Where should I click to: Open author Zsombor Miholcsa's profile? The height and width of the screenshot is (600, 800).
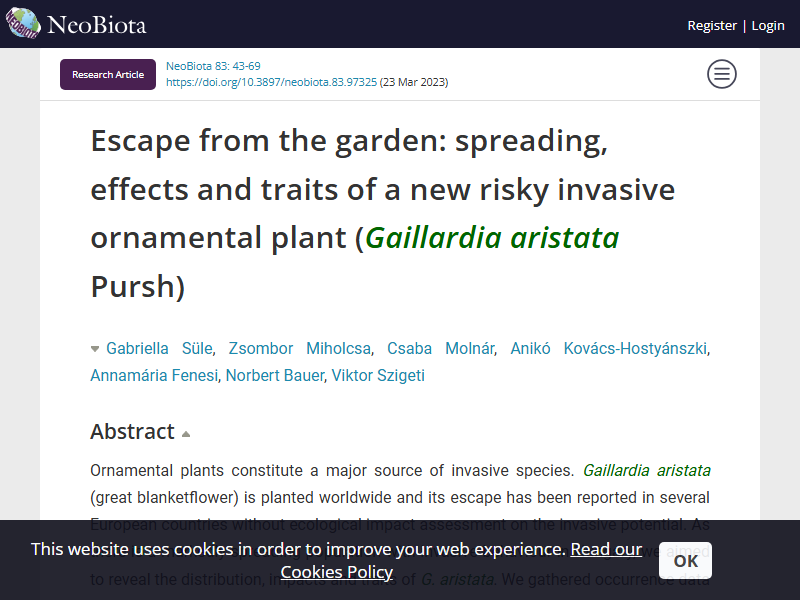[299, 348]
